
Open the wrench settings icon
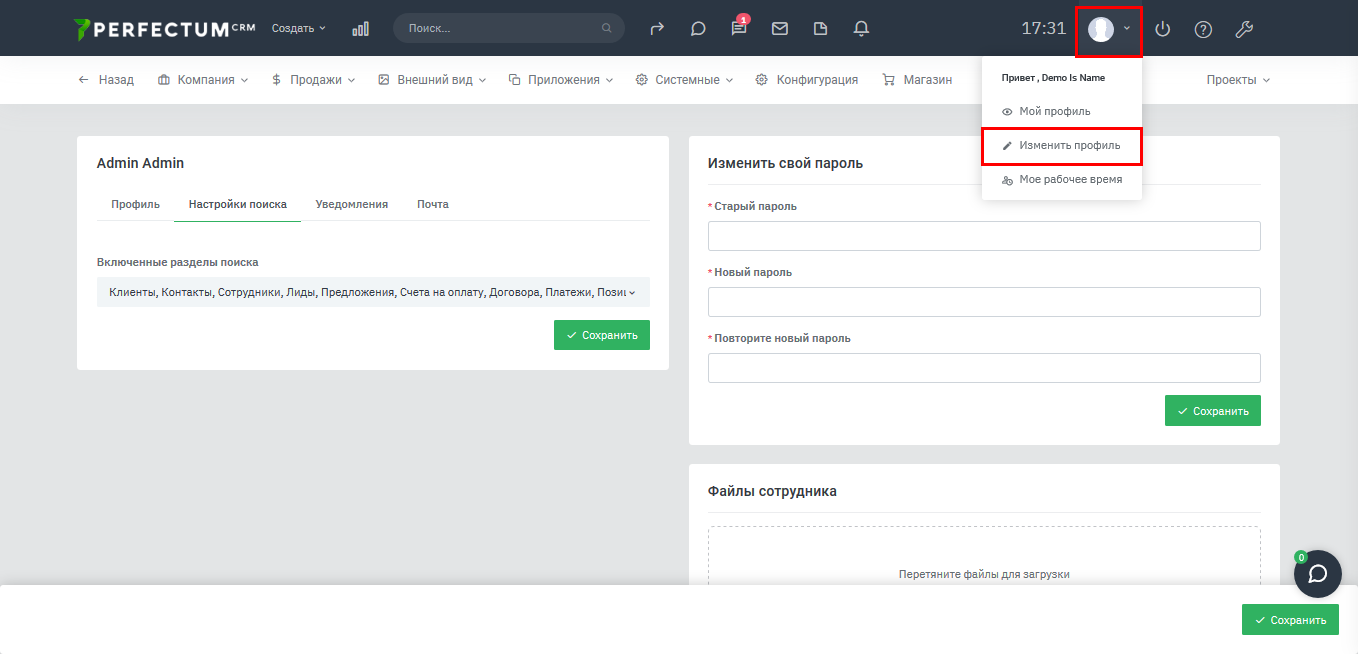(x=1244, y=29)
